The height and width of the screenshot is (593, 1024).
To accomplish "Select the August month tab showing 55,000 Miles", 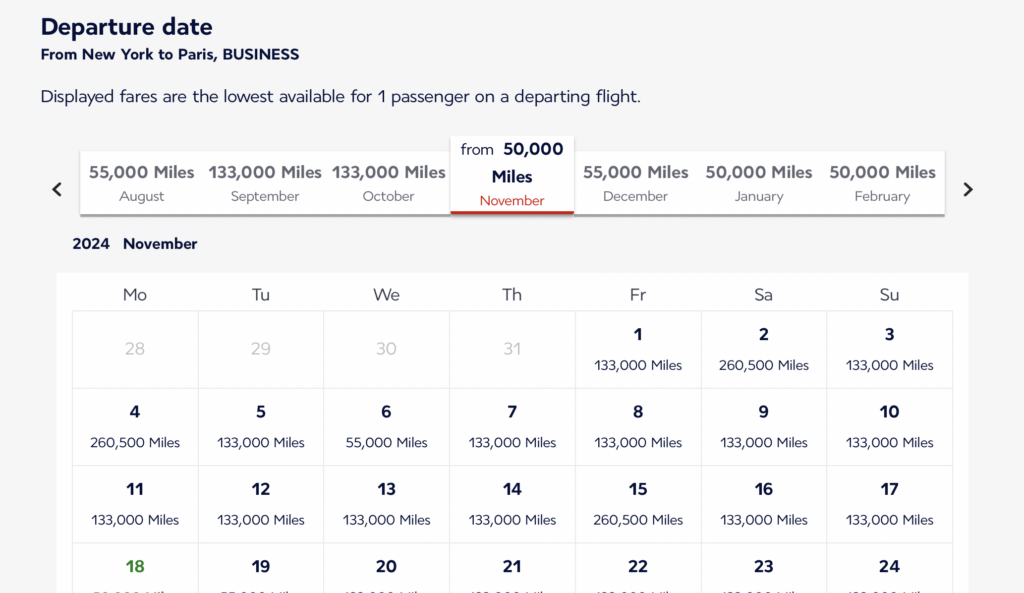I will 141,182.
